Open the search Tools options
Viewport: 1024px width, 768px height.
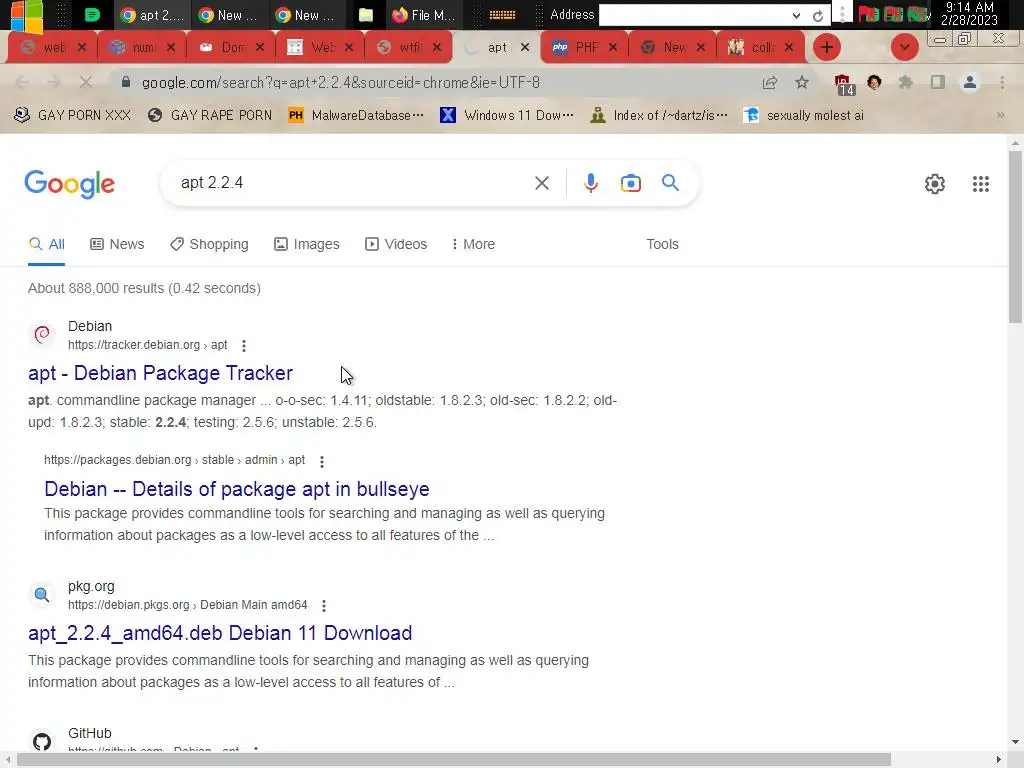662,244
